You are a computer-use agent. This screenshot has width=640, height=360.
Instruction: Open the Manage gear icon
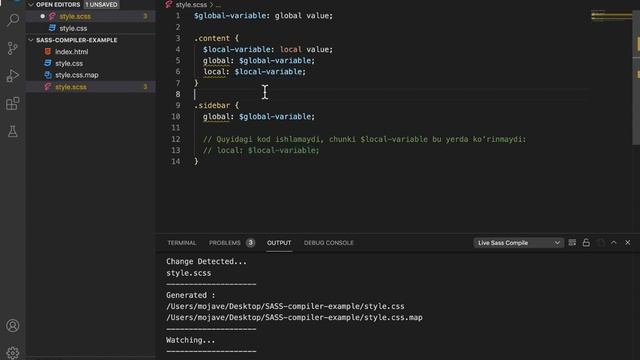[13, 352]
